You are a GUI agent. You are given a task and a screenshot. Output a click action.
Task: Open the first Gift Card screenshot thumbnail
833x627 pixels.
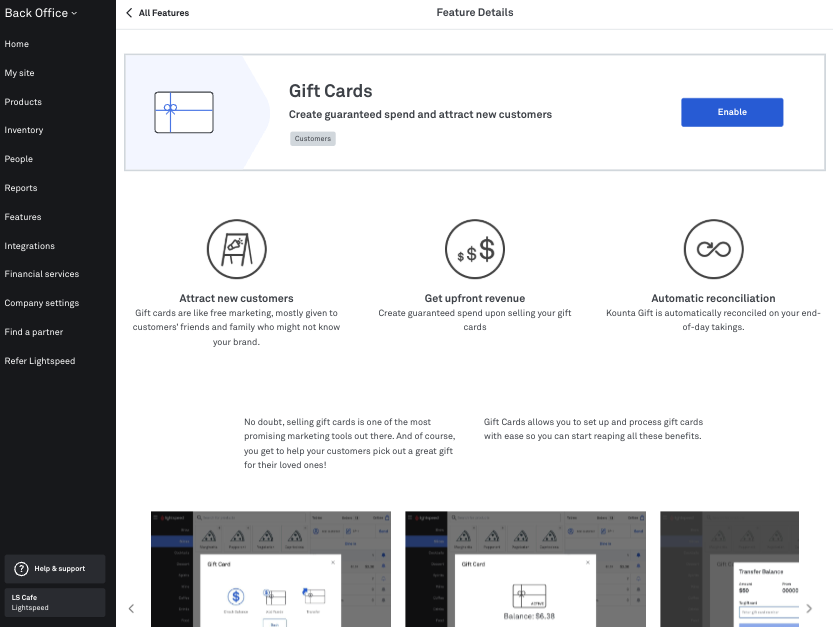[x=271, y=569]
